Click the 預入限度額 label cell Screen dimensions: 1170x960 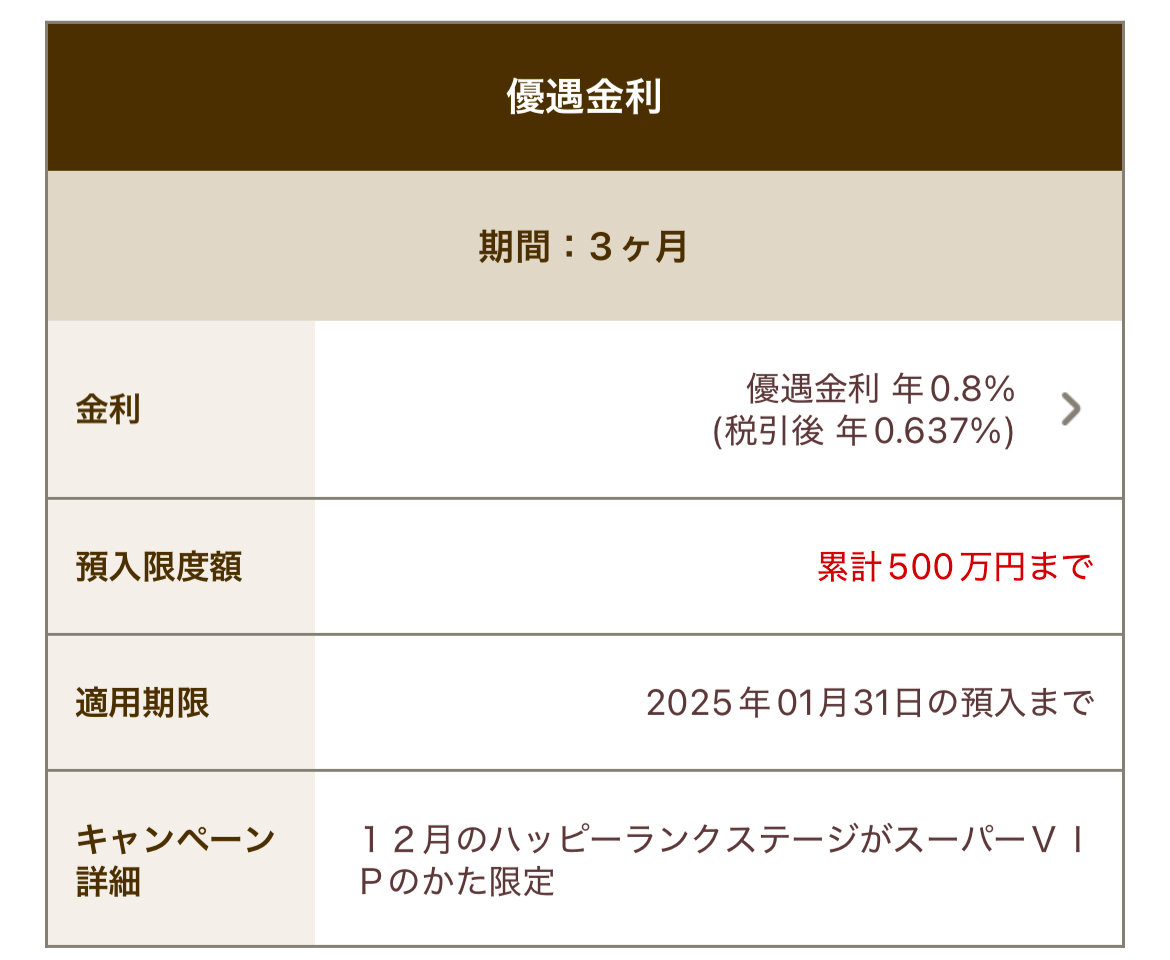(x=181, y=567)
